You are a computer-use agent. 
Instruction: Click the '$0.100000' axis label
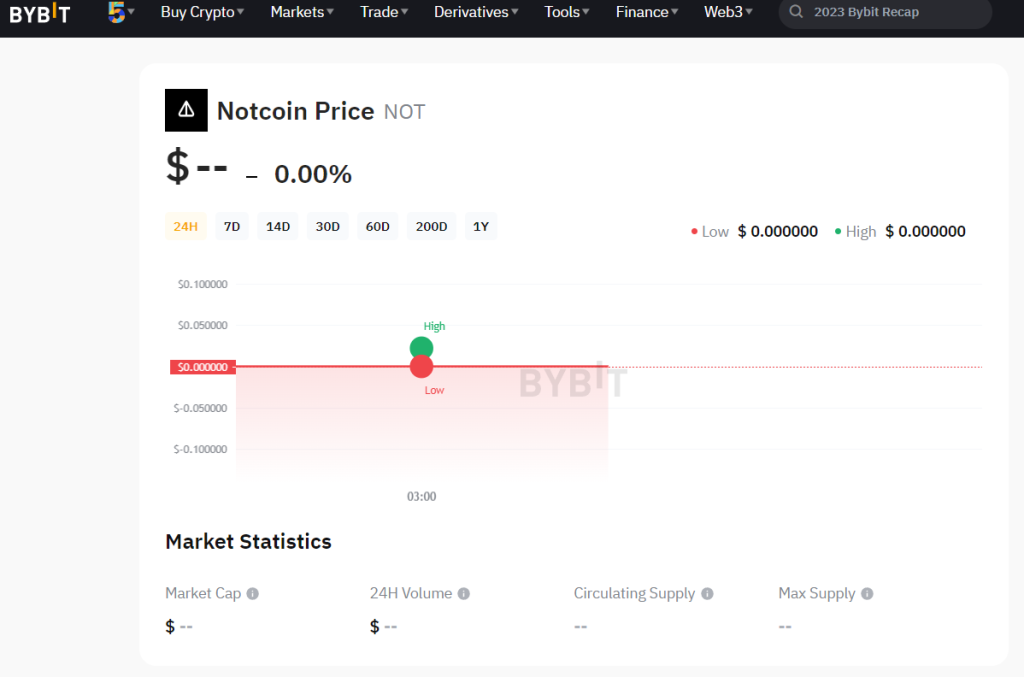coord(202,284)
